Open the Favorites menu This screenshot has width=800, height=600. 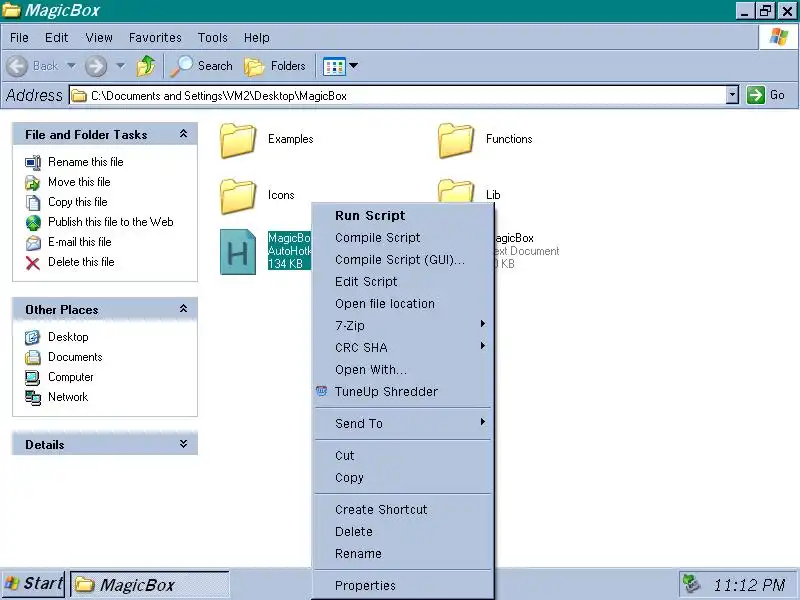click(155, 38)
